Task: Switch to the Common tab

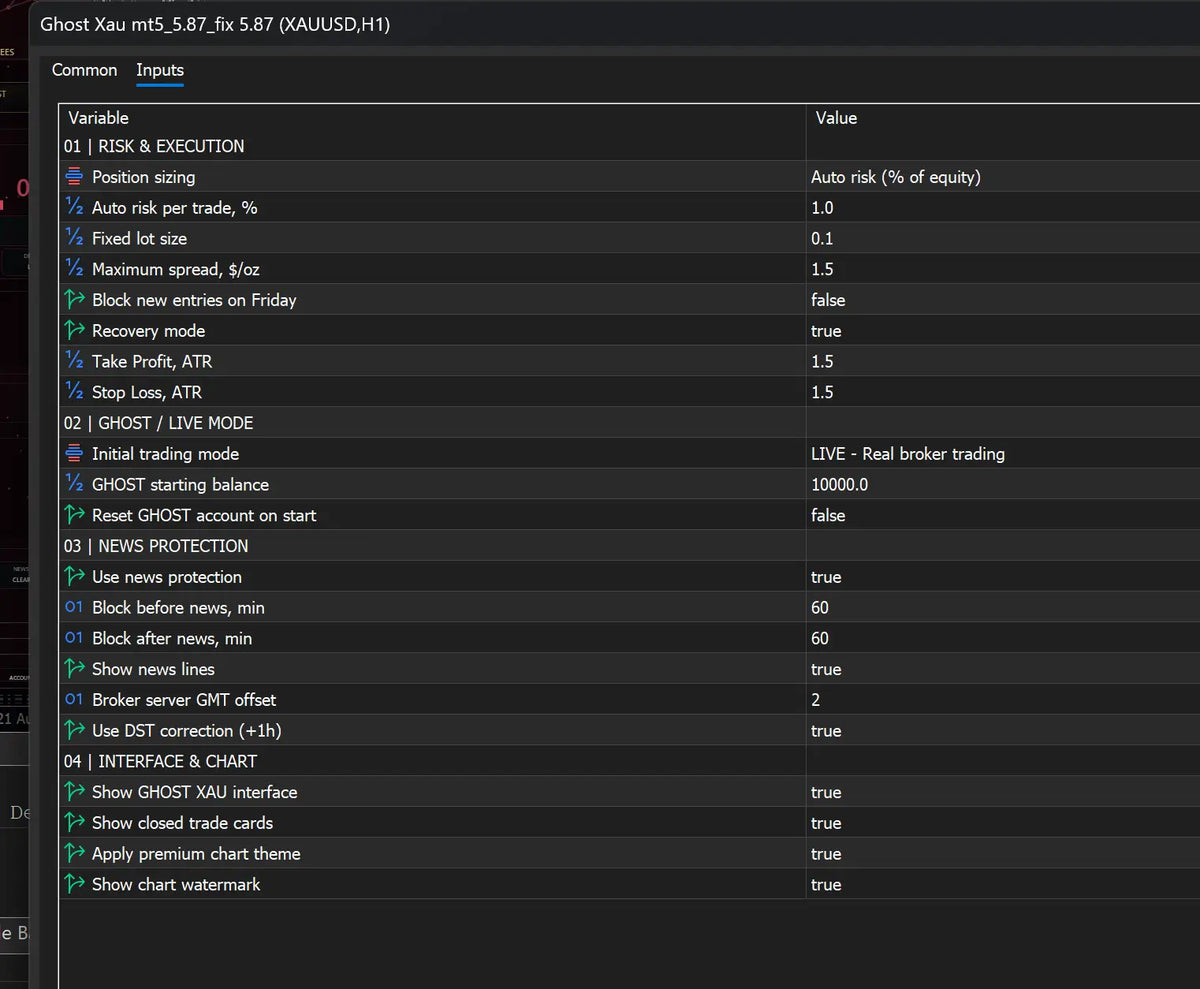Action: pos(84,70)
